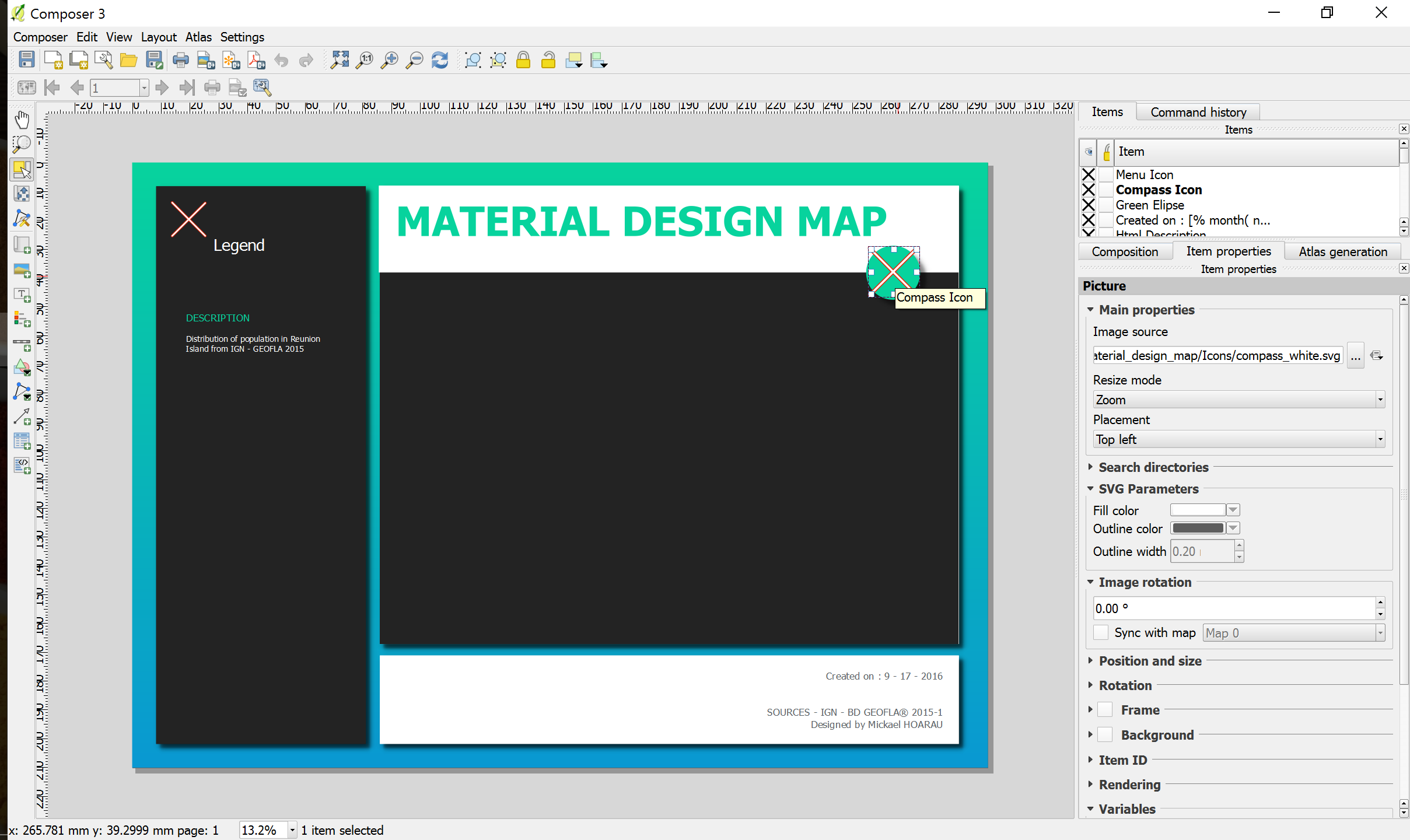Click the image source browse button
This screenshot has height=840, width=1410.
click(x=1355, y=355)
